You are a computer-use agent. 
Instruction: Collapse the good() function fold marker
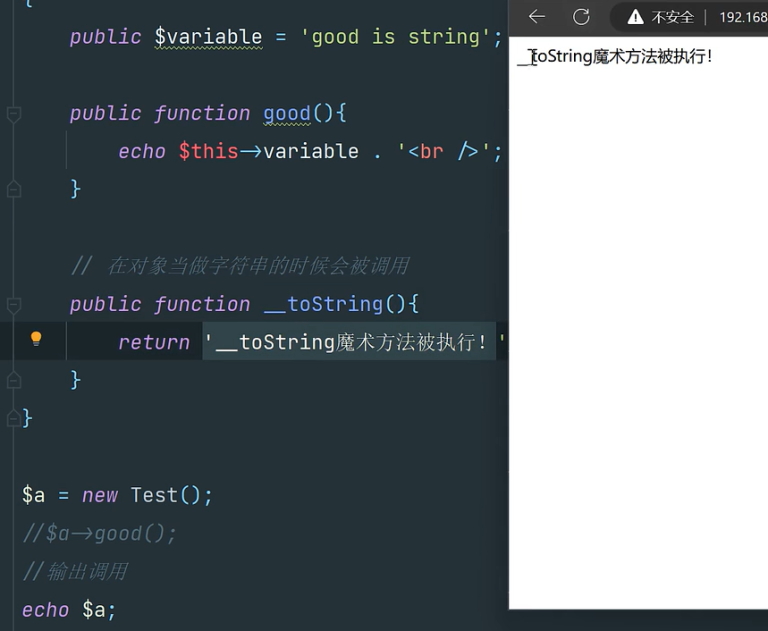pos(14,114)
